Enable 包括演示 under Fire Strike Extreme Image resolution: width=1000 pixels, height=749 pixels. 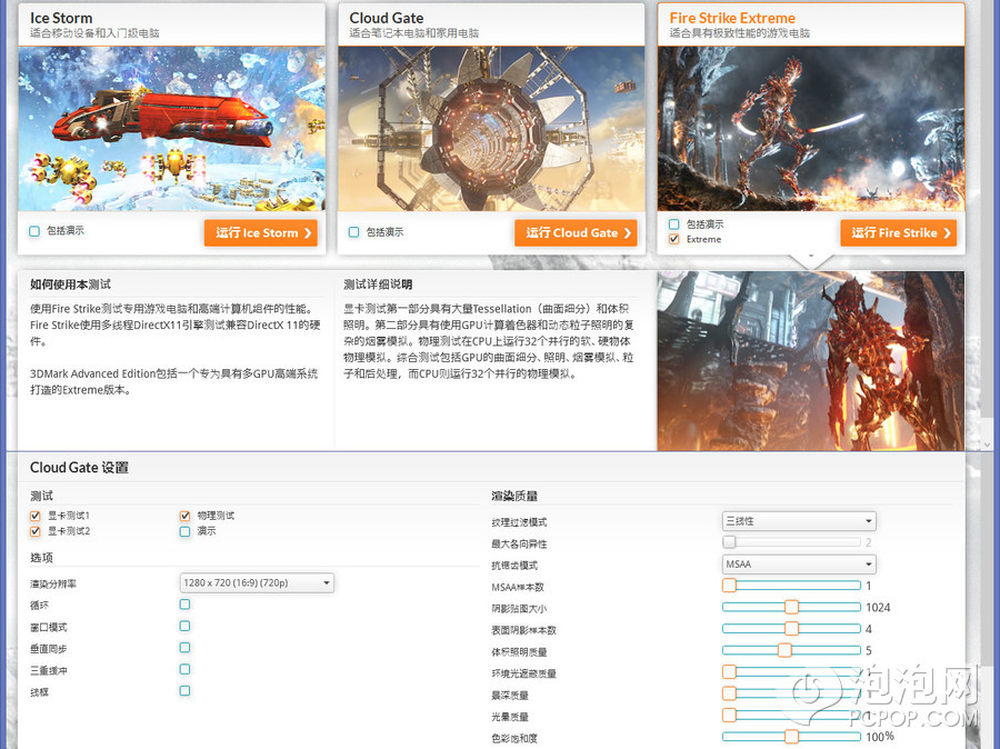click(x=674, y=224)
